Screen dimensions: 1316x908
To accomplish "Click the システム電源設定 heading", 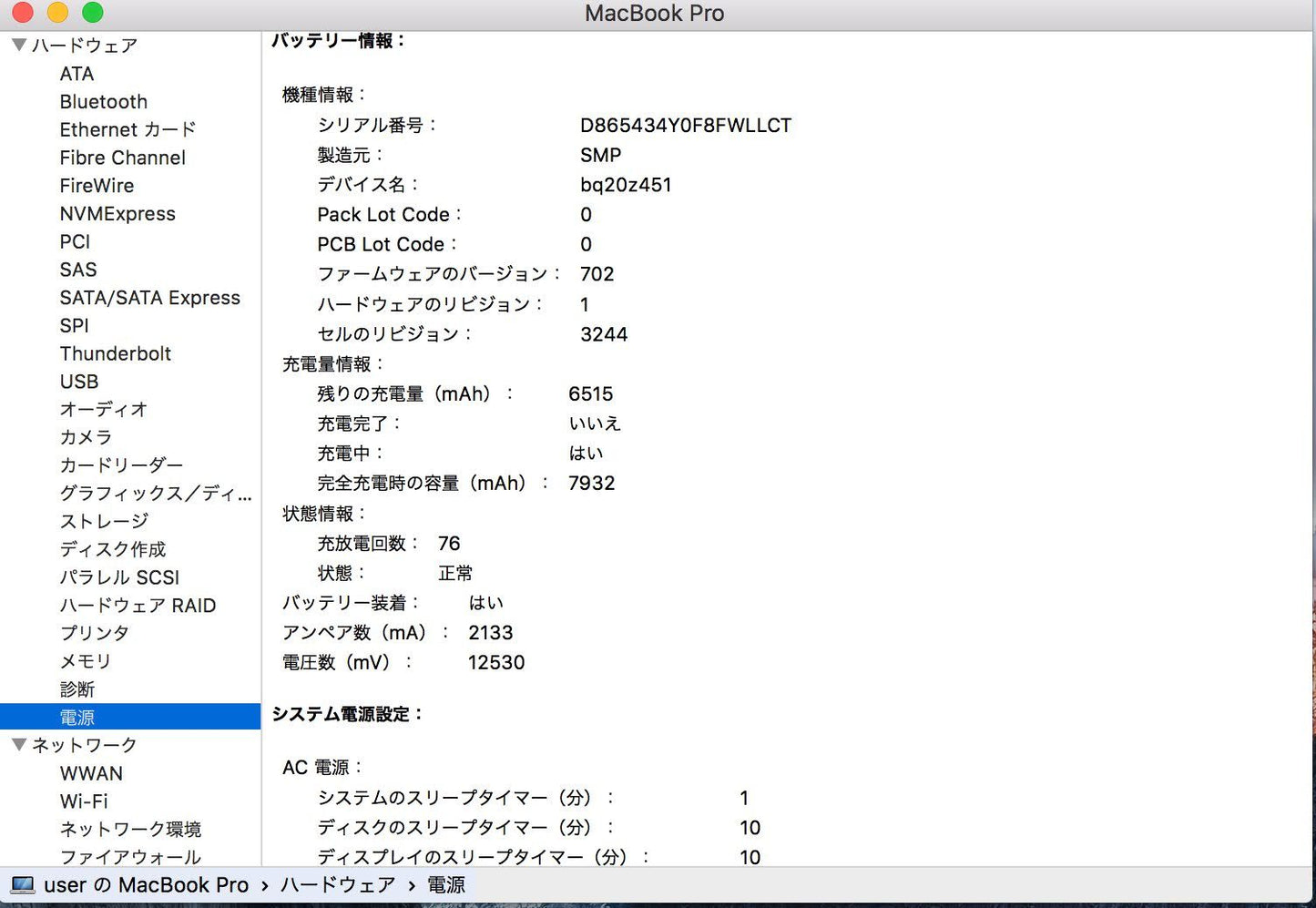I will (348, 715).
